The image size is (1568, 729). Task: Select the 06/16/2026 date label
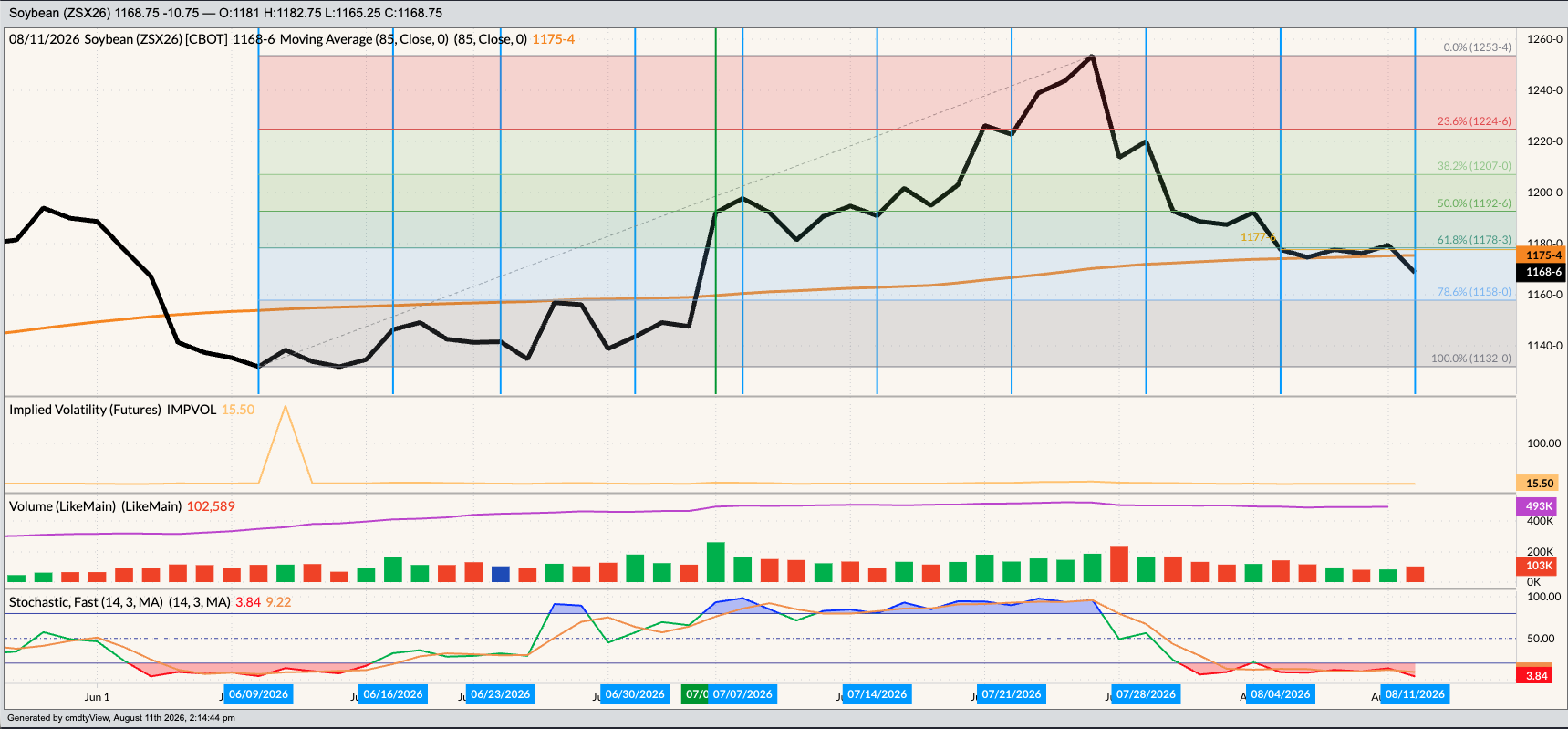393,694
